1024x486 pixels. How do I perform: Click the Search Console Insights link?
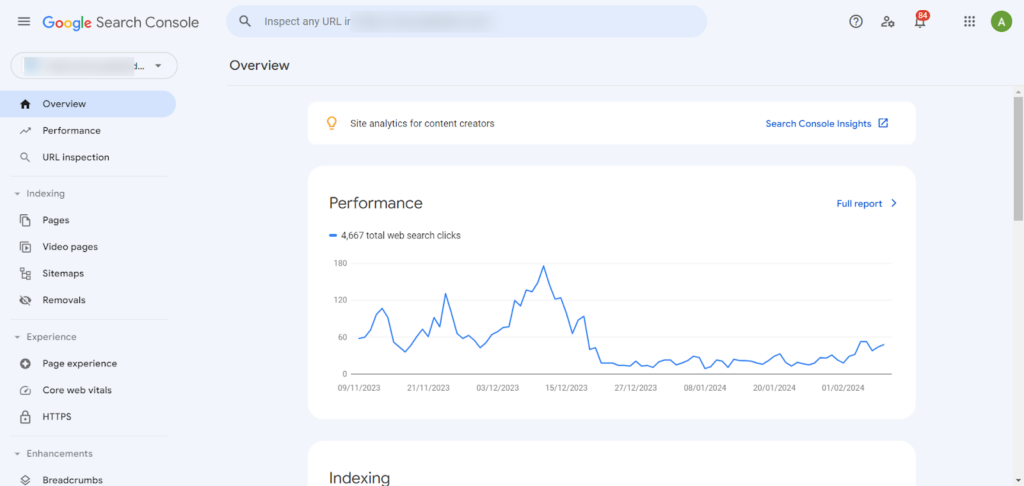pos(818,124)
